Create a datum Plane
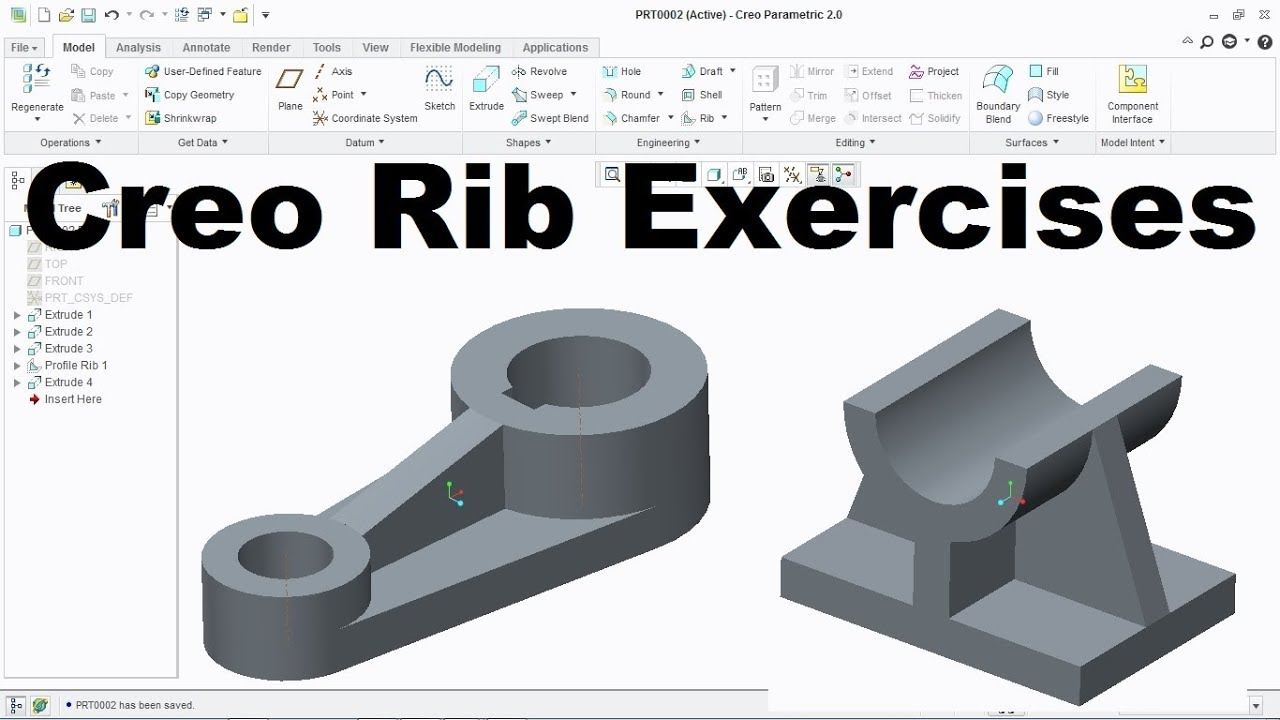This screenshot has width=1280, height=720. point(290,88)
